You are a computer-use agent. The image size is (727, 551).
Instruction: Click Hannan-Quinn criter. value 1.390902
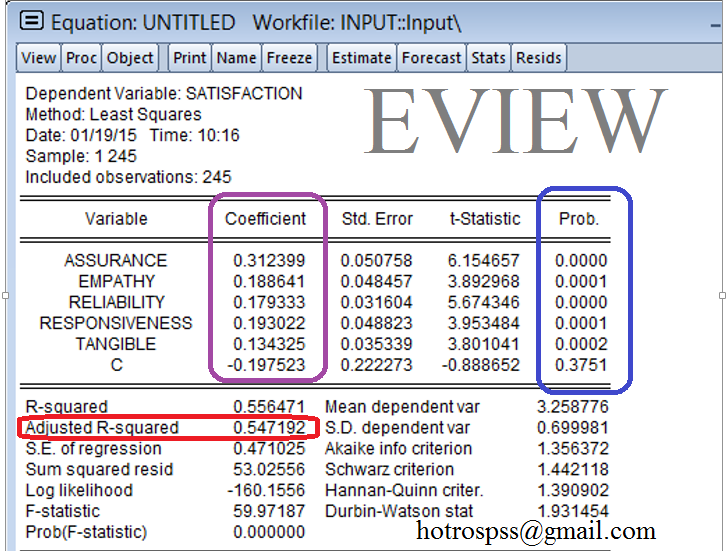573,490
